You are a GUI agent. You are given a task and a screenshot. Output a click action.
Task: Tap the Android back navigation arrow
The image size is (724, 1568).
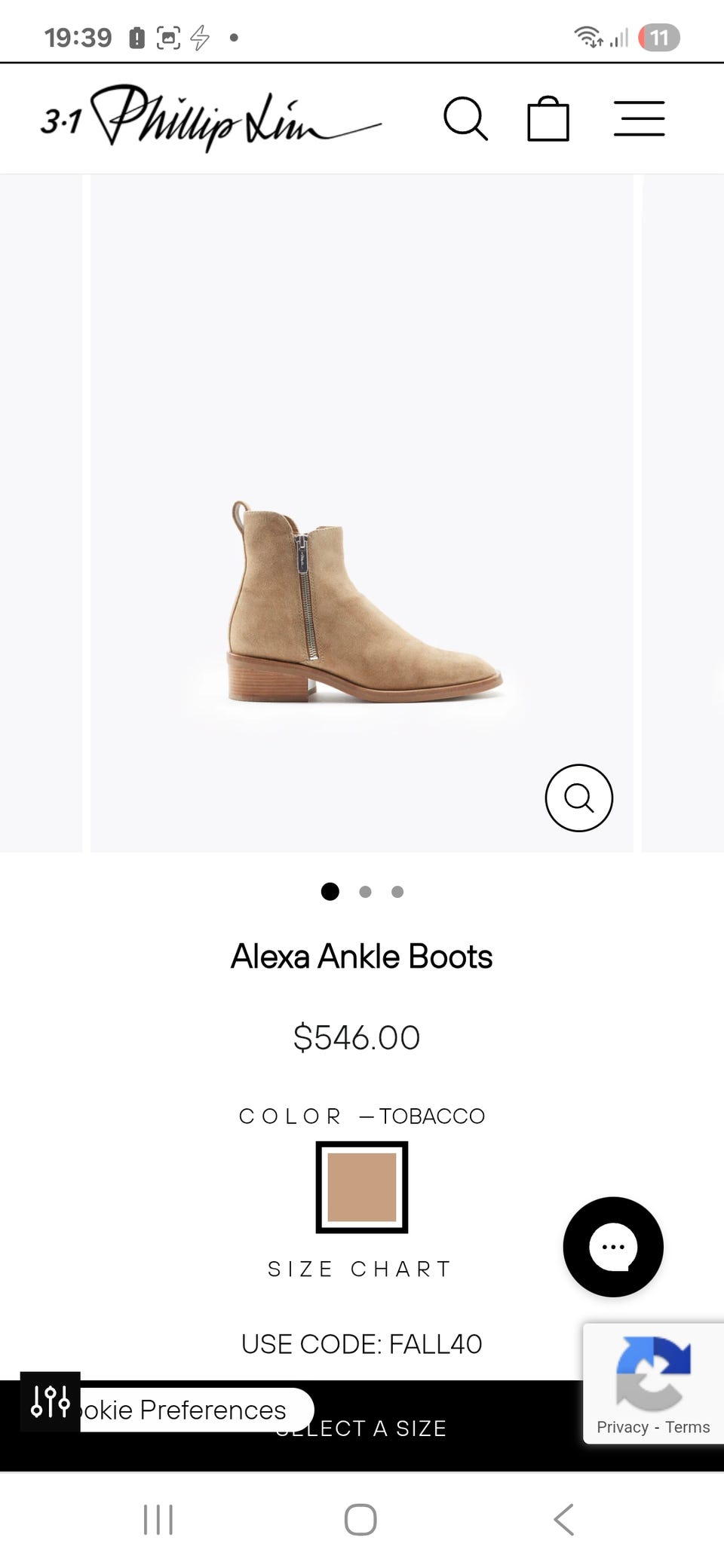(x=563, y=1519)
